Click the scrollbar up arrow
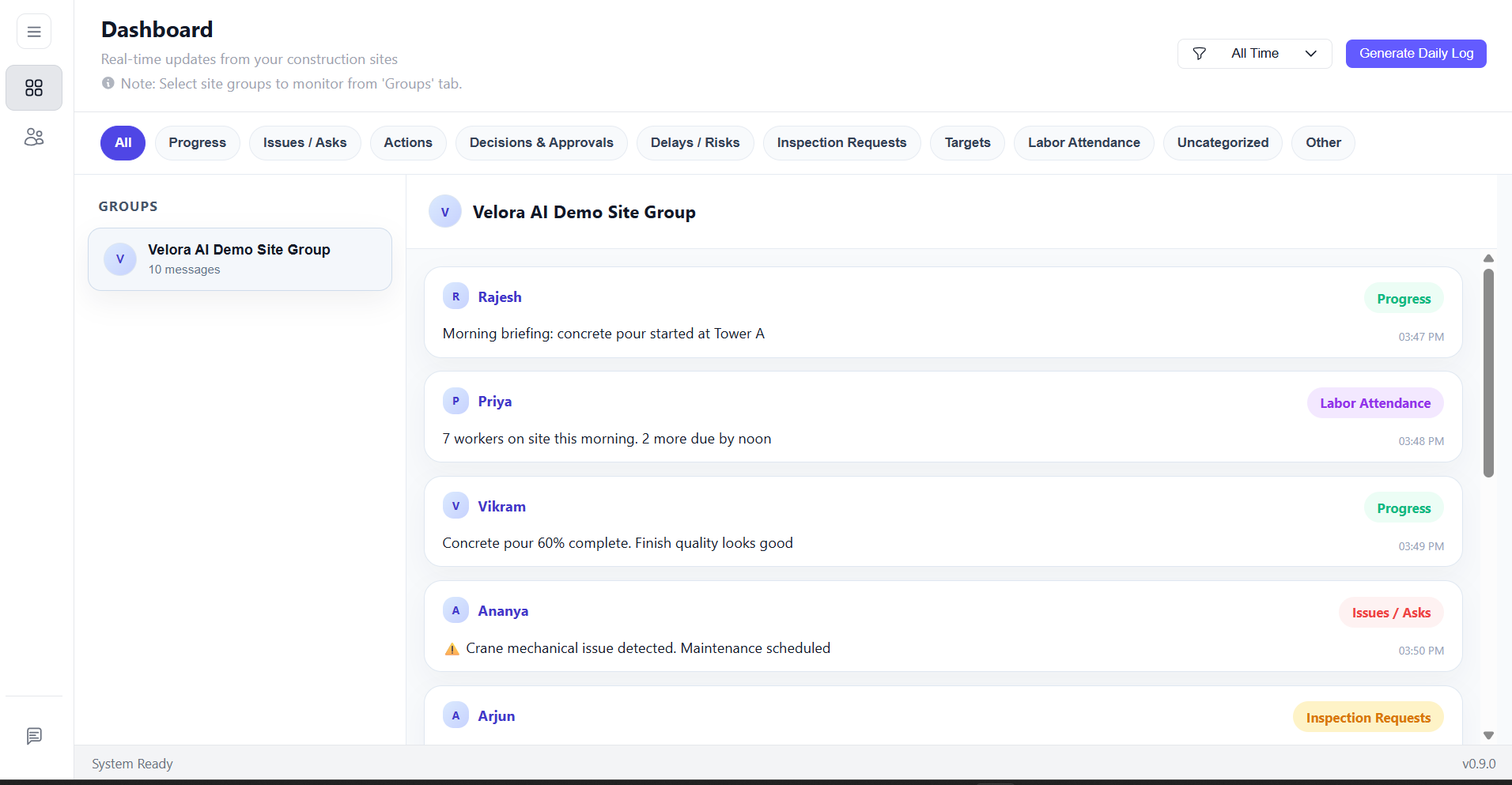The height and width of the screenshot is (785, 1512). (x=1488, y=259)
